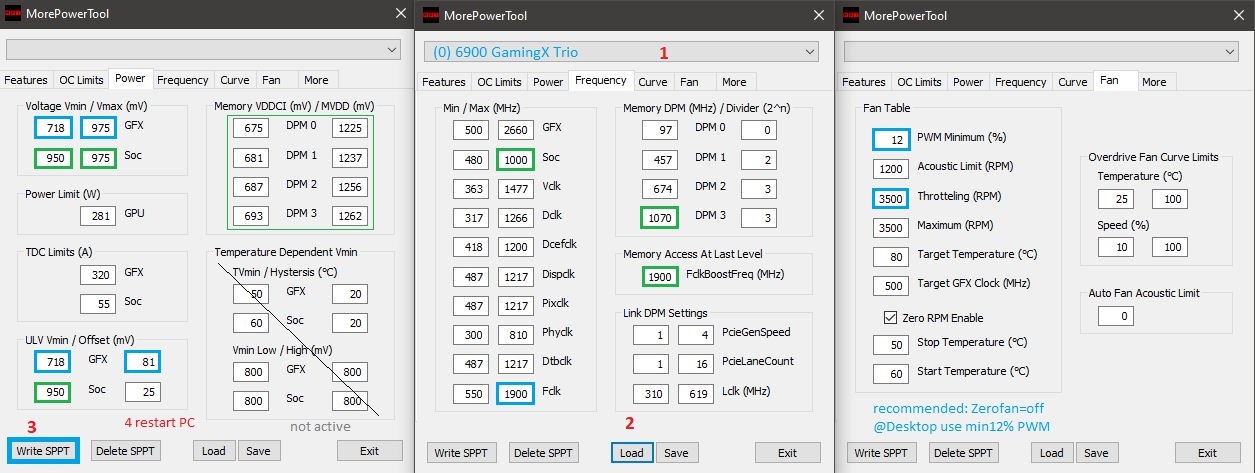The width and height of the screenshot is (1255, 473).
Task: Toggle the Zero RPM Enable checkbox
Action: (891, 317)
